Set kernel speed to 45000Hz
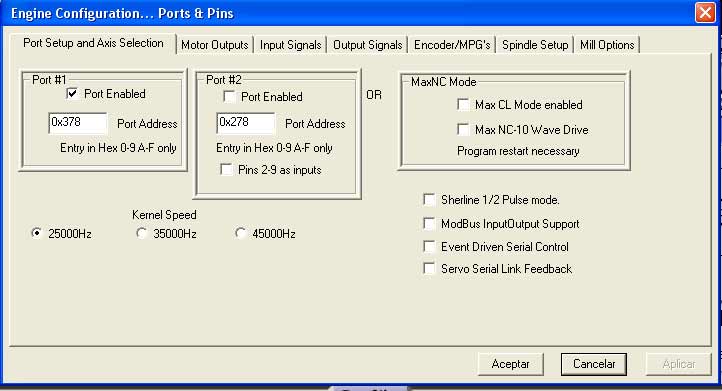This screenshot has width=722, height=391. (x=240, y=233)
